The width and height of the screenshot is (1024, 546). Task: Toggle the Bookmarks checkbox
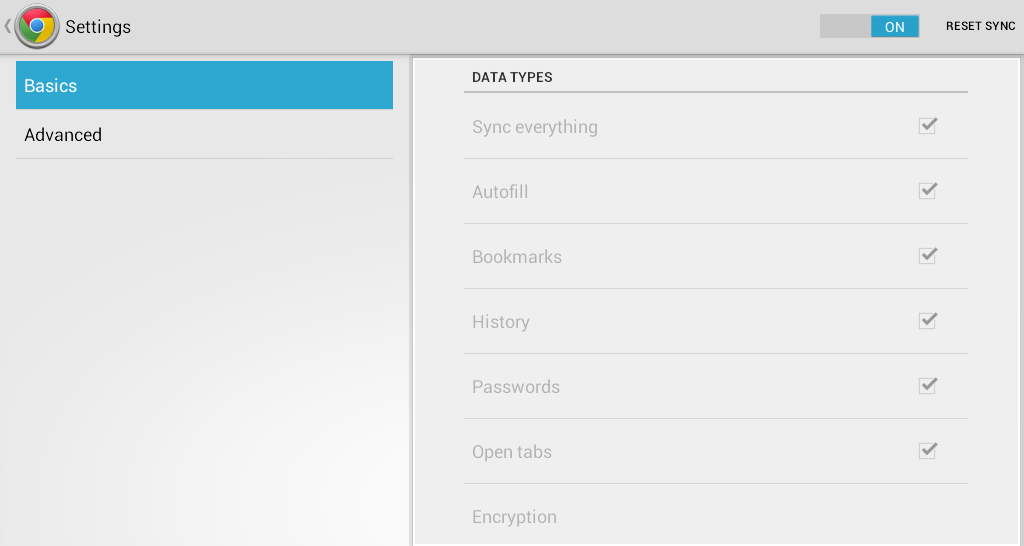927,255
